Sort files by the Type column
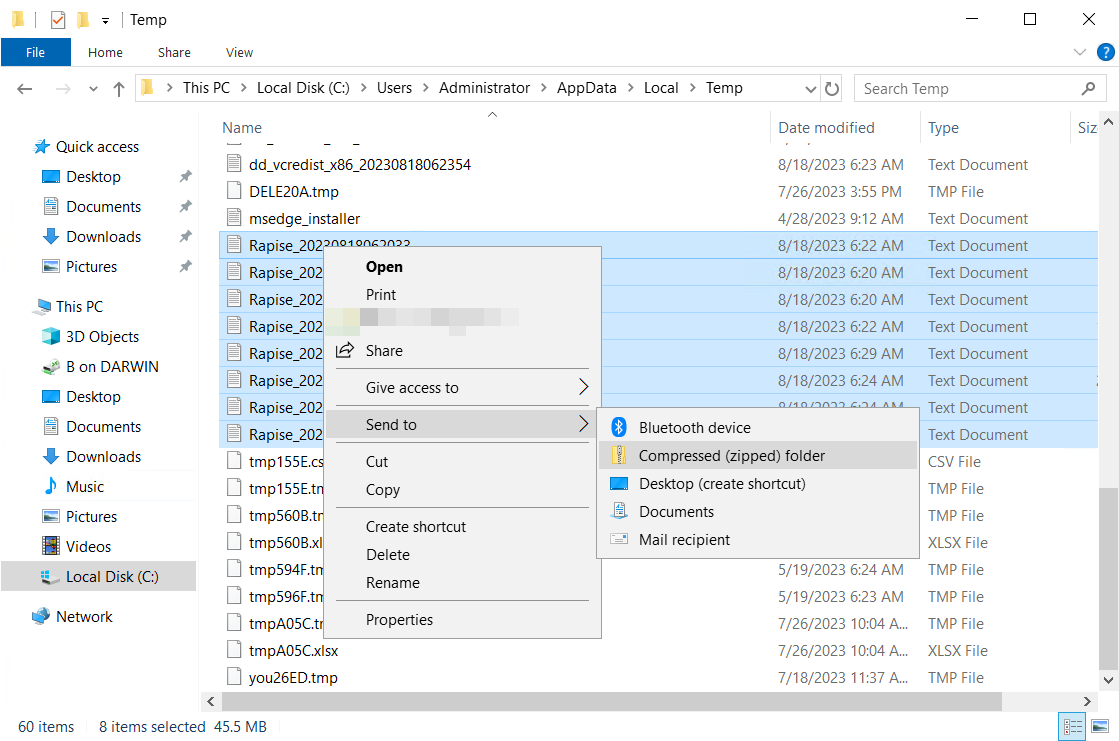The width and height of the screenshot is (1119, 741). (943, 128)
